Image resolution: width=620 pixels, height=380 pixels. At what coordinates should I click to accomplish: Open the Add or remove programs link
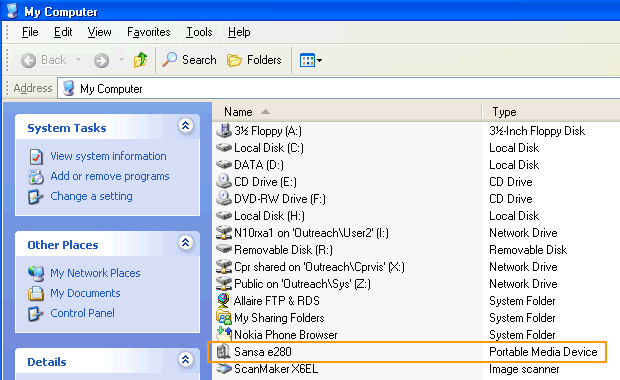click(110, 176)
